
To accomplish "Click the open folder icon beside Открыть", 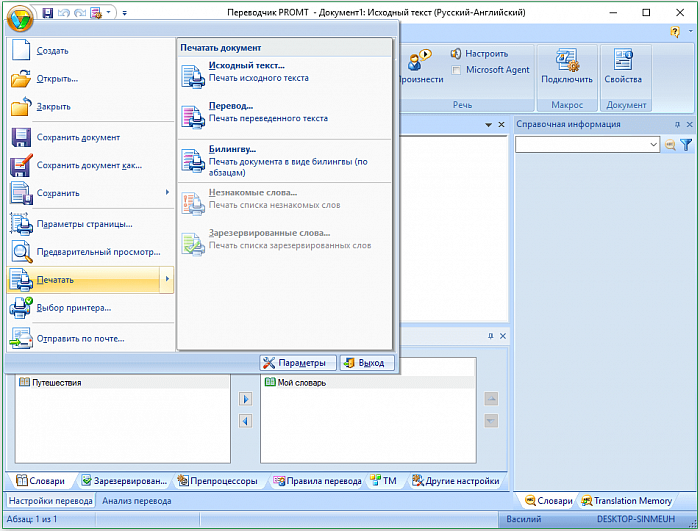I will [x=21, y=78].
